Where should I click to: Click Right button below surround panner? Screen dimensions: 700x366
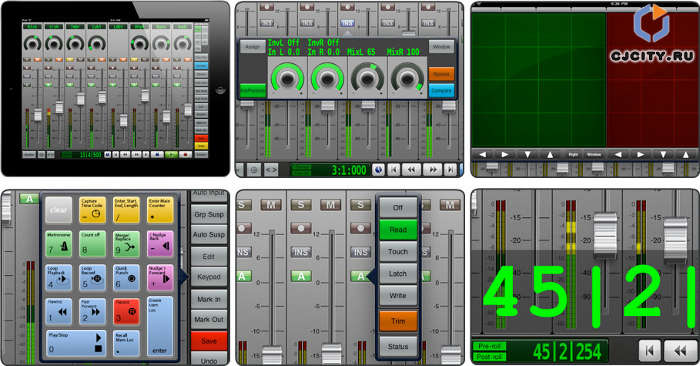(574, 154)
